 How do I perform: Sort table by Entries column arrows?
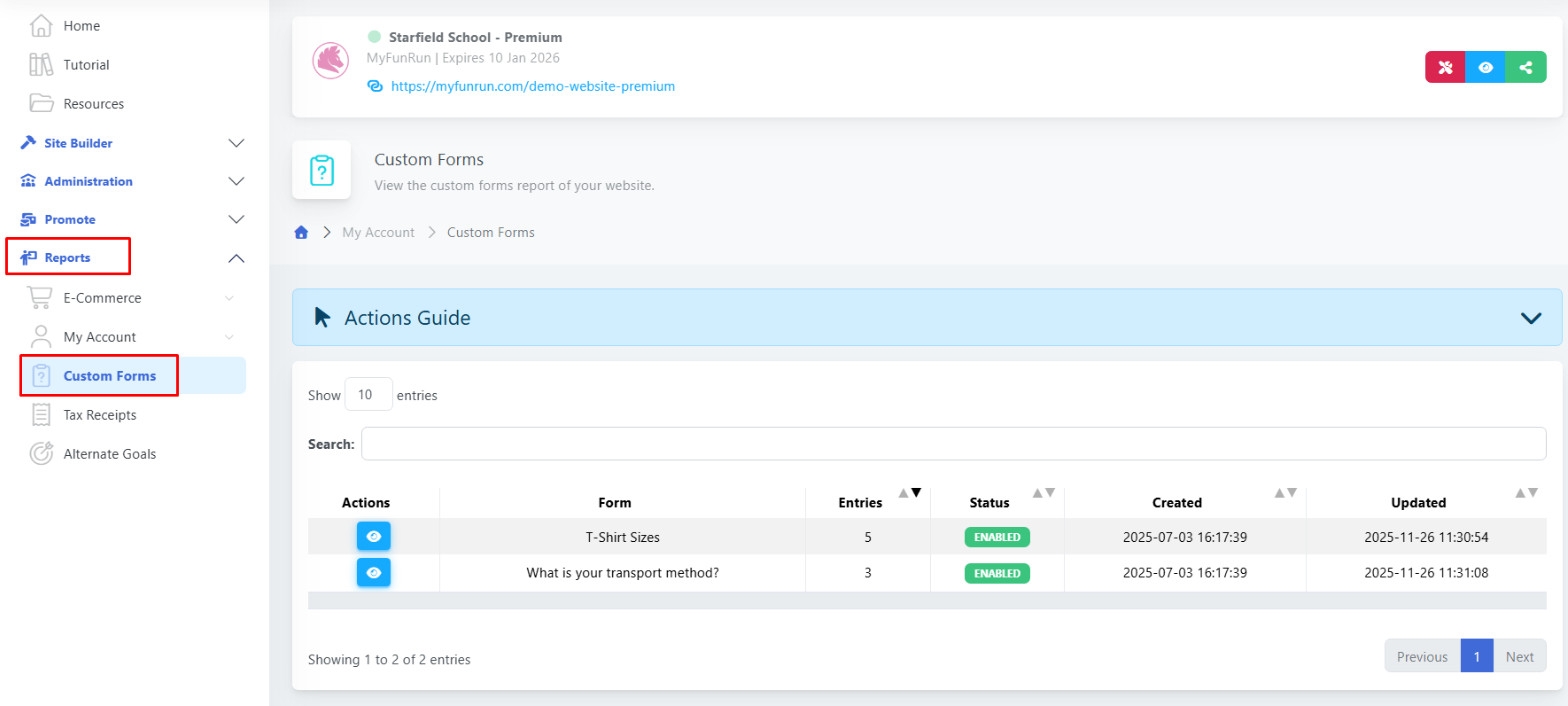pos(909,493)
